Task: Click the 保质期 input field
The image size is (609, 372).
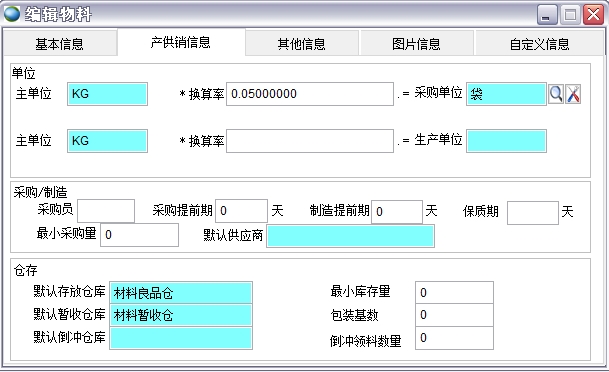Action: coord(532,212)
